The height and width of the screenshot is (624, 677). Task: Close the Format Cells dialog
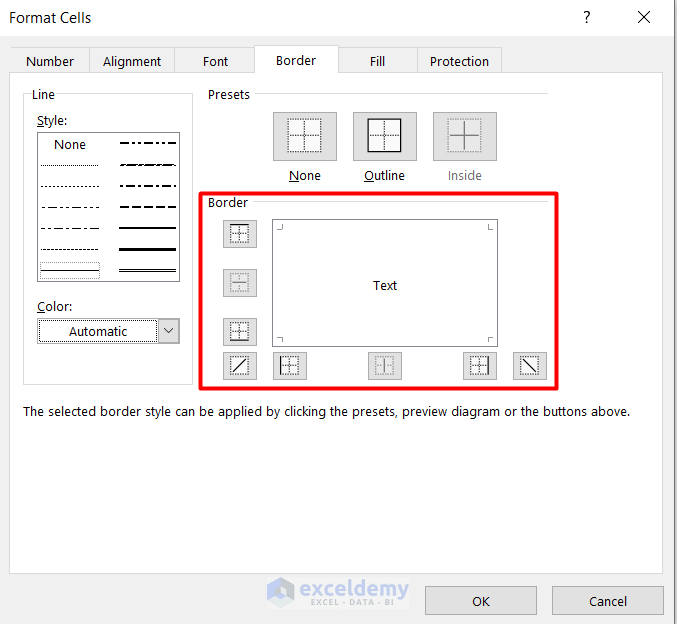coord(644,17)
